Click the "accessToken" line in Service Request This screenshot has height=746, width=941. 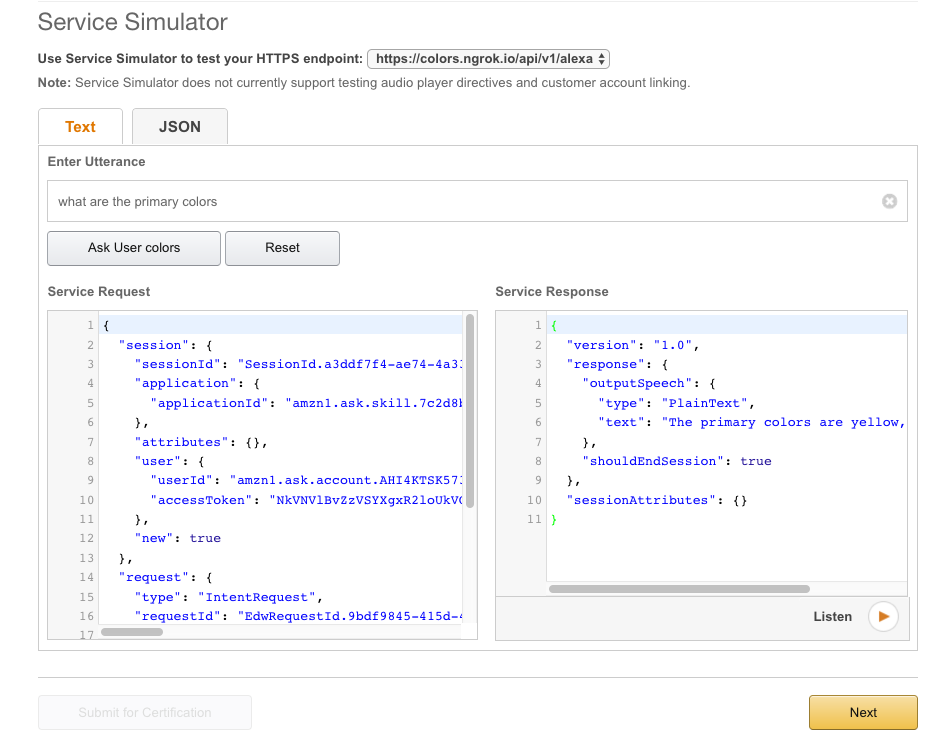point(306,500)
